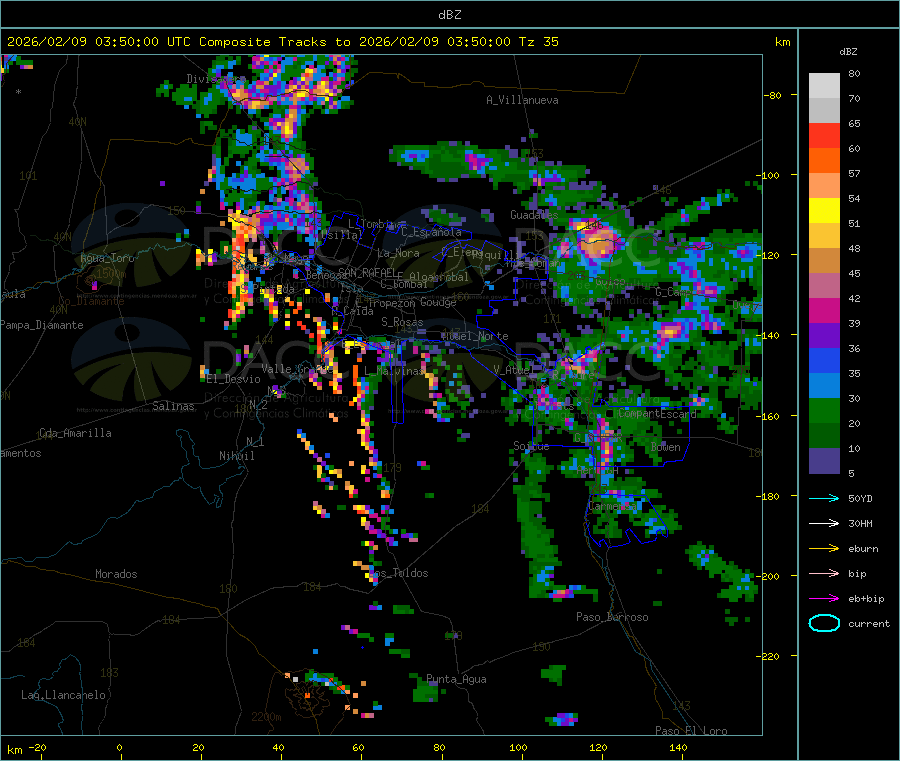
Task: Click the 'Pampa_Diamante' map label
Action: click(x=42, y=325)
